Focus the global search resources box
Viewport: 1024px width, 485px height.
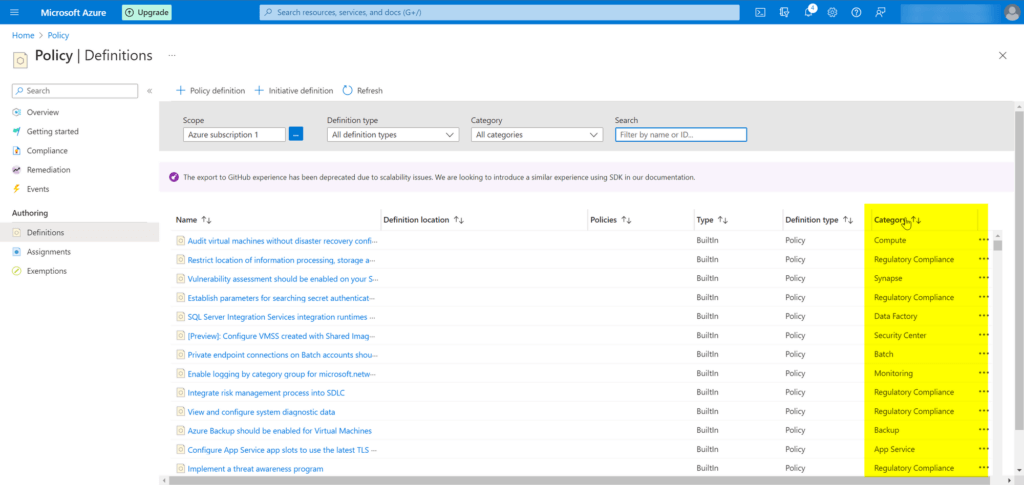(500, 12)
